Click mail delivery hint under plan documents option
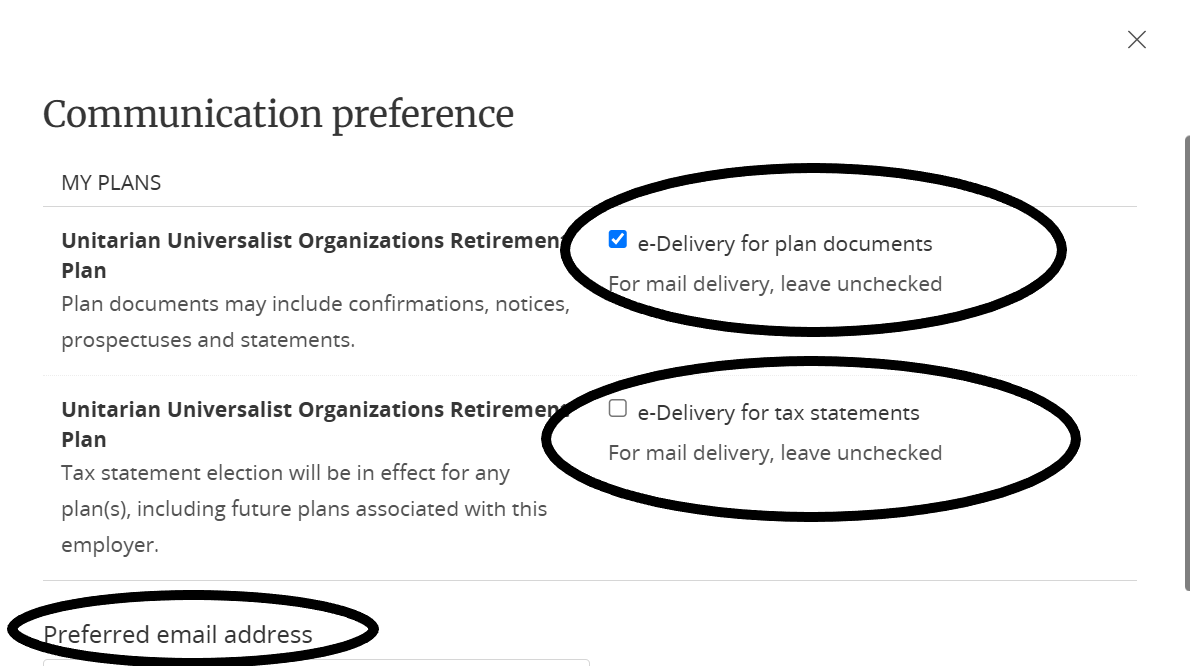This screenshot has height=666, width=1190. 775,284
